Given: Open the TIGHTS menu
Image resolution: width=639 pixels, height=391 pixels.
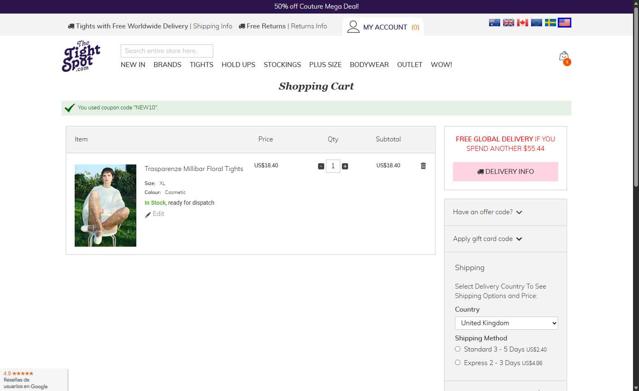Looking at the screenshot, I should [201, 65].
